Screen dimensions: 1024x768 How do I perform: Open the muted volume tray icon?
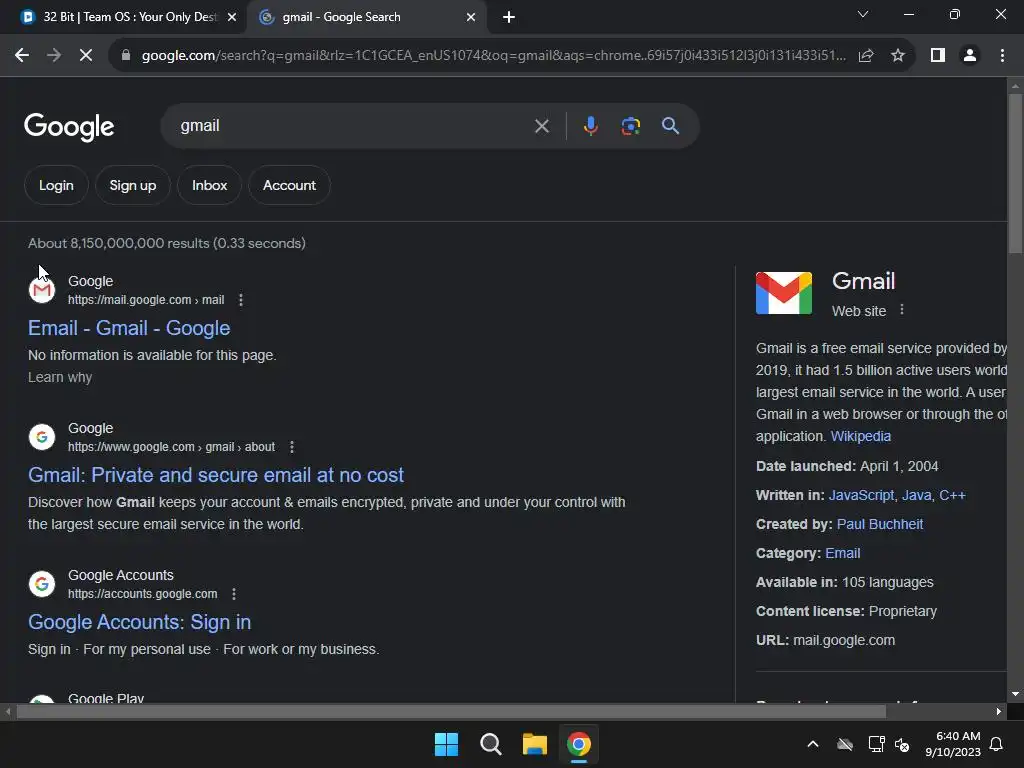[x=902, y=744]
